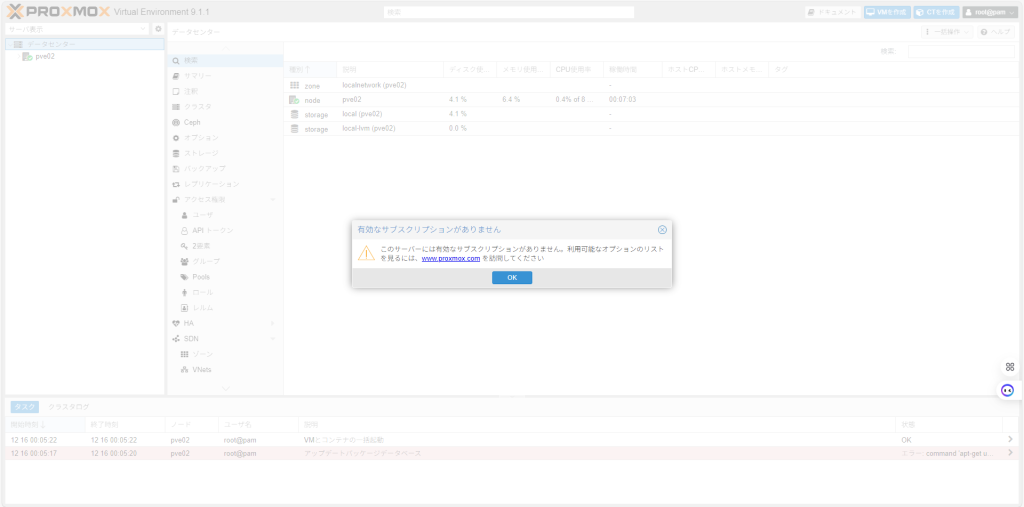Open the Ceph section icon

point(176,122)
